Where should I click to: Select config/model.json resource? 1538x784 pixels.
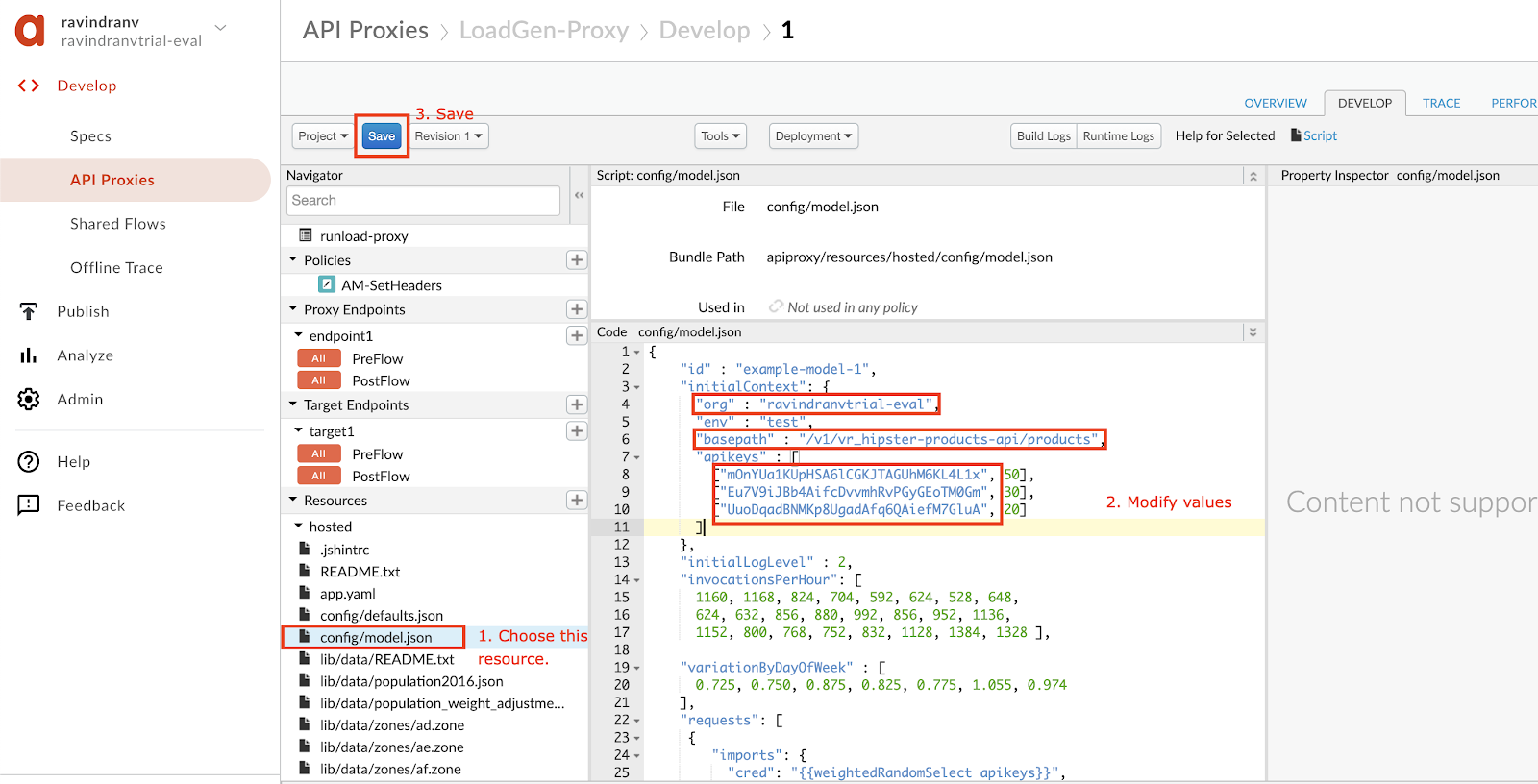pyautogui.click(x=376, y=638)
